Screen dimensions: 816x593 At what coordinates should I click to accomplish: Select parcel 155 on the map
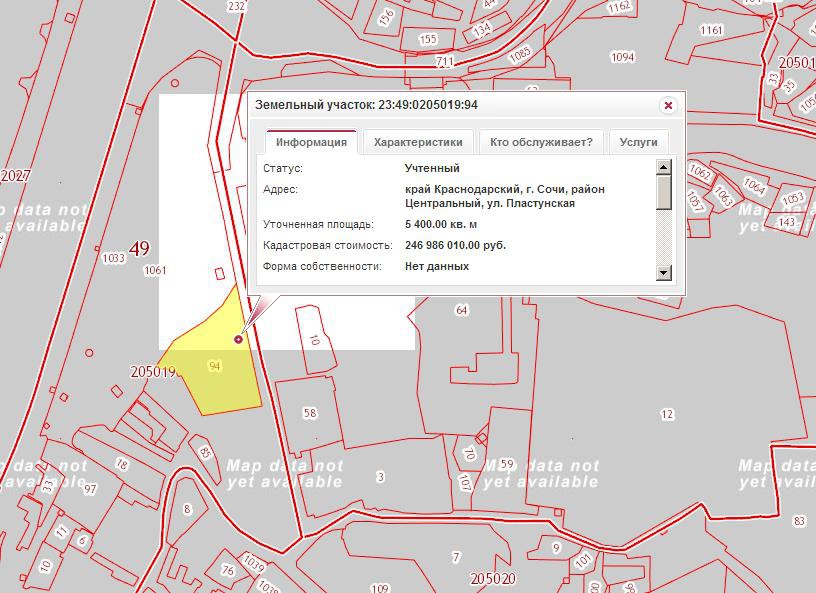click(x=428, y=40)
